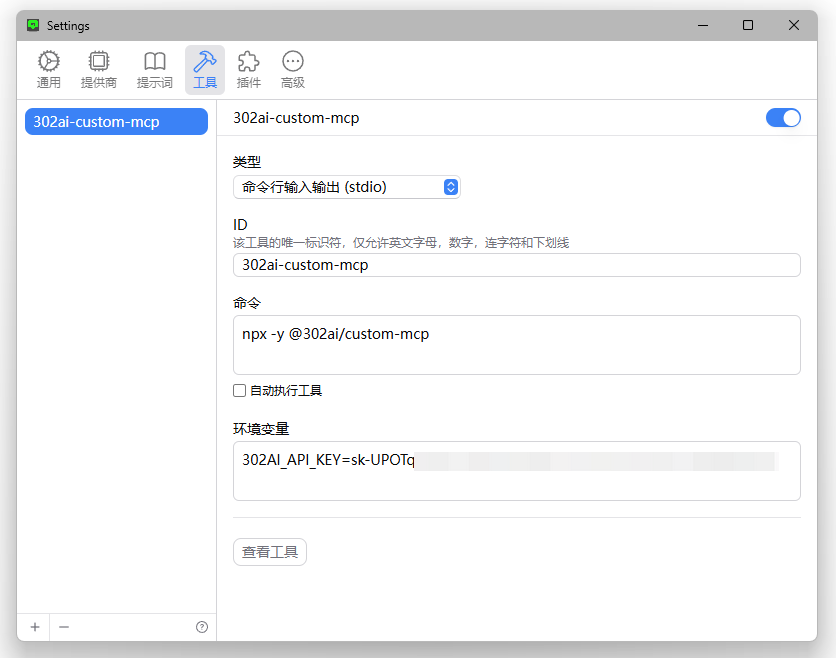Switch to the 提示词 prompts tab
This screenshot has width=836, height=658.
pos(155,70)
